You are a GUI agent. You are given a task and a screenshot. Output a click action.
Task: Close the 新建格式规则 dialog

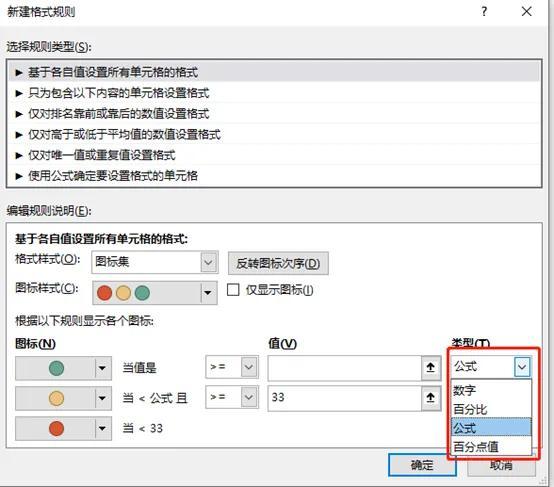tap(526, 12)
